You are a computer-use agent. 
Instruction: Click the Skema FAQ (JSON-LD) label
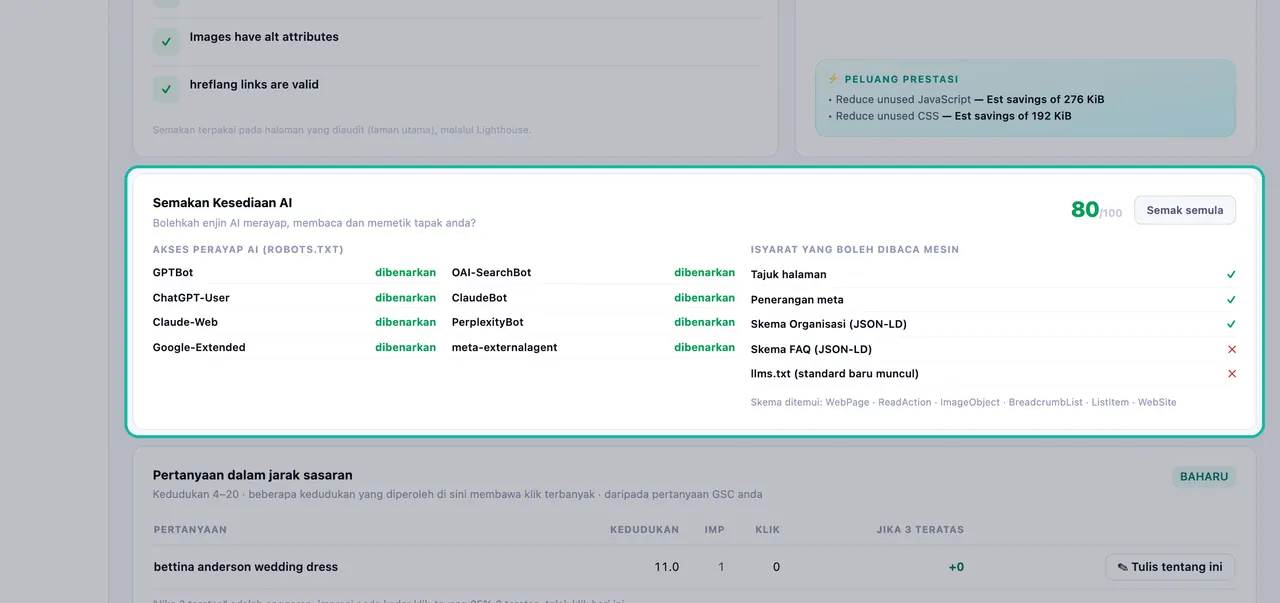click(812, 349)
